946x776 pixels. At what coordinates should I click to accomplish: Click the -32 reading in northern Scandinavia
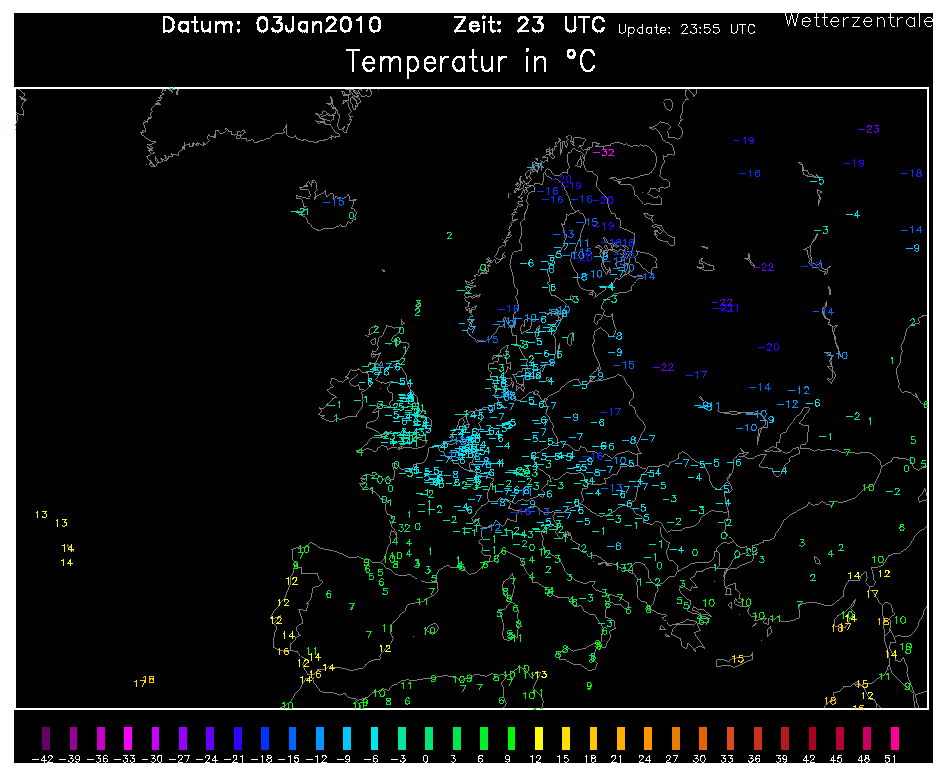(603, 153)
